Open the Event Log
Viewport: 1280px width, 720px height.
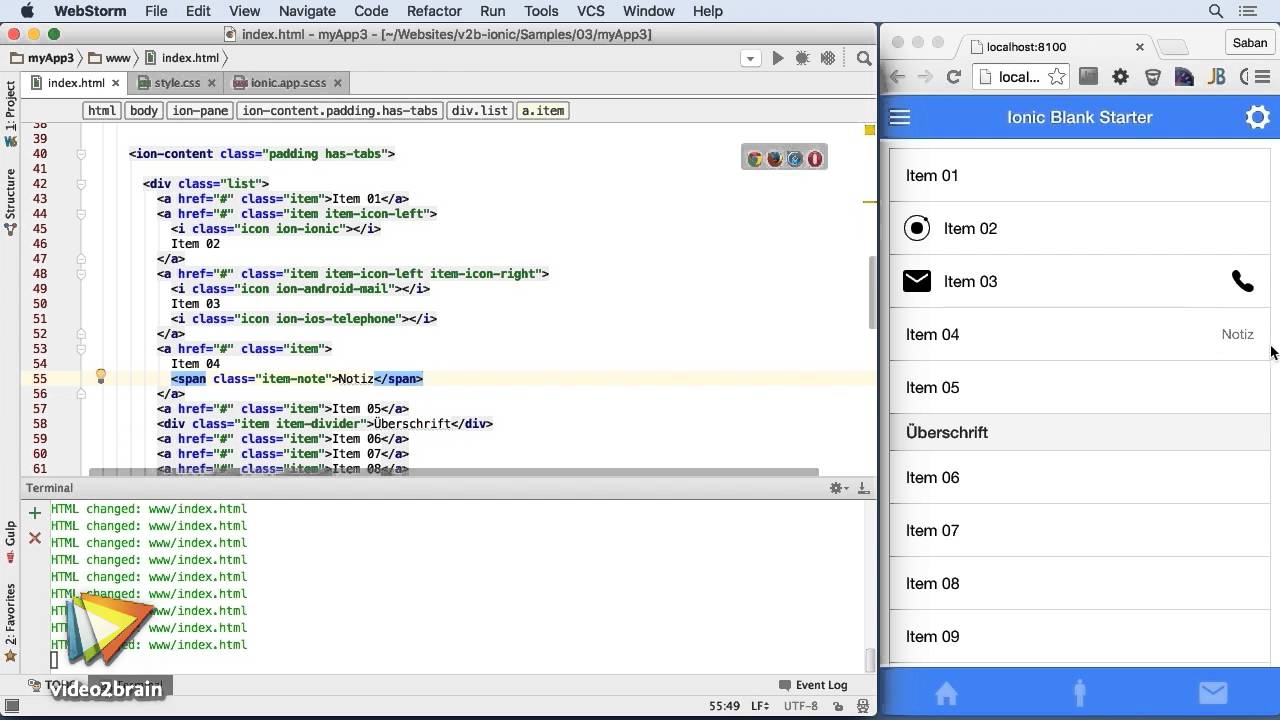812,685
